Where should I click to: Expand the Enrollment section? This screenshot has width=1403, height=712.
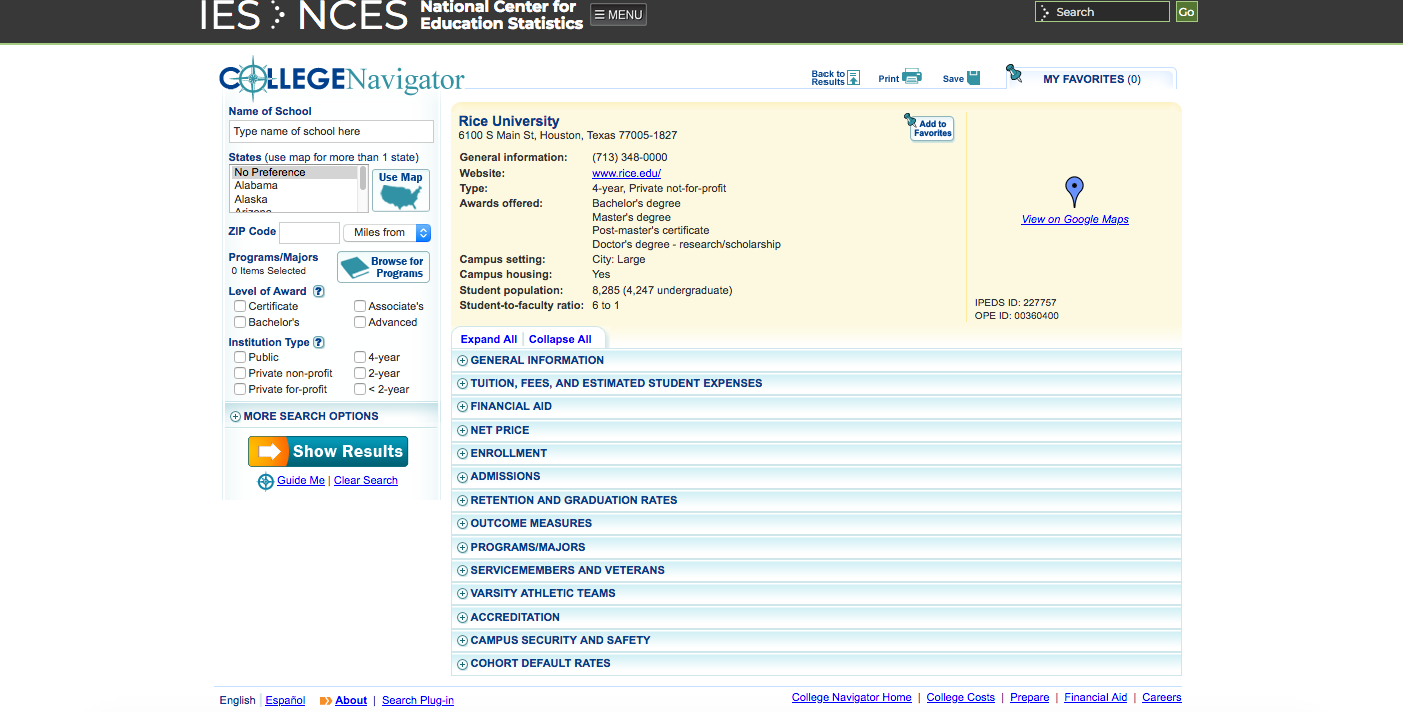coord(816,453)
